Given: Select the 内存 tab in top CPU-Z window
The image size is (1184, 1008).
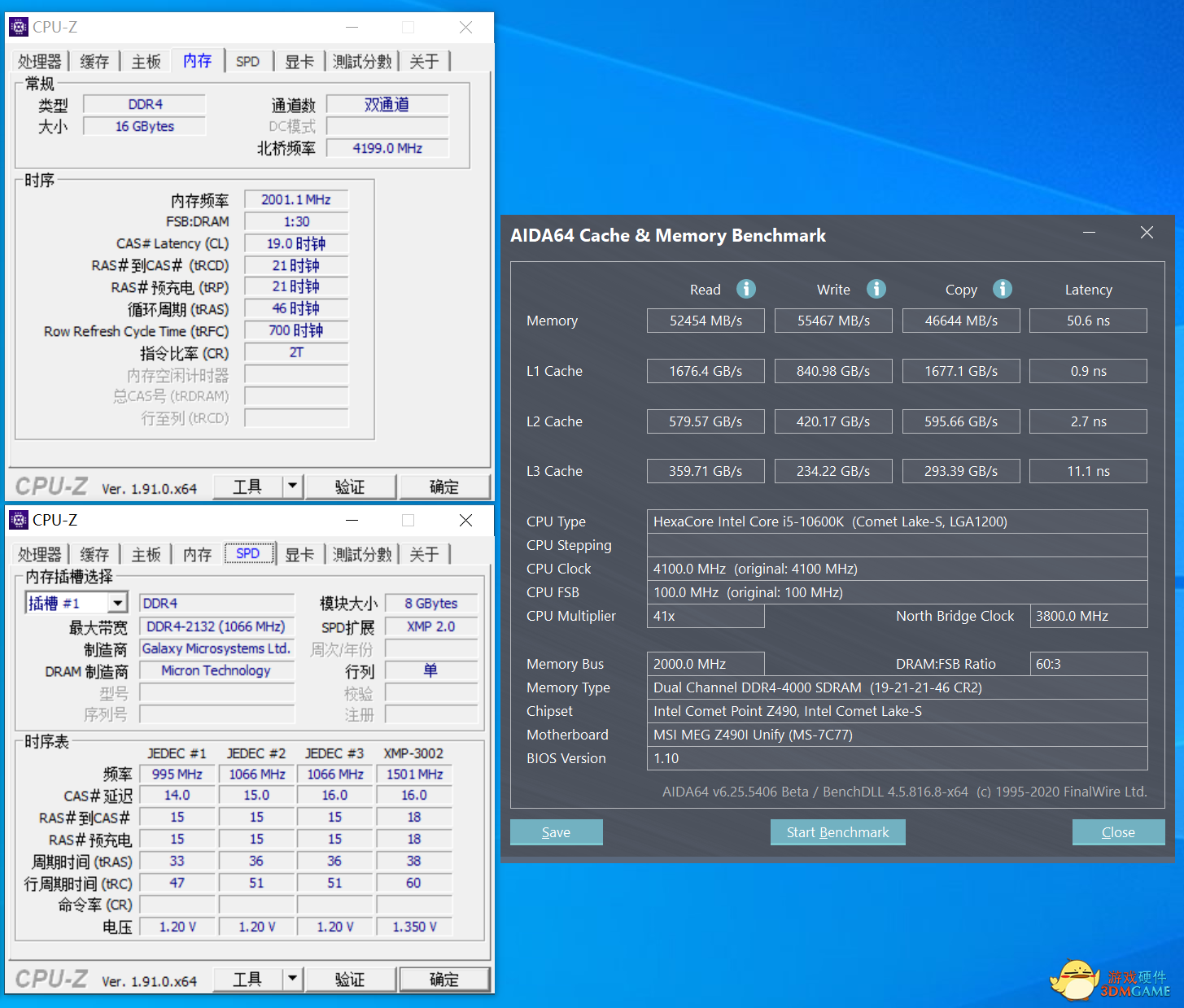Looking at the screenshot, I should click(x=198, y=60).
